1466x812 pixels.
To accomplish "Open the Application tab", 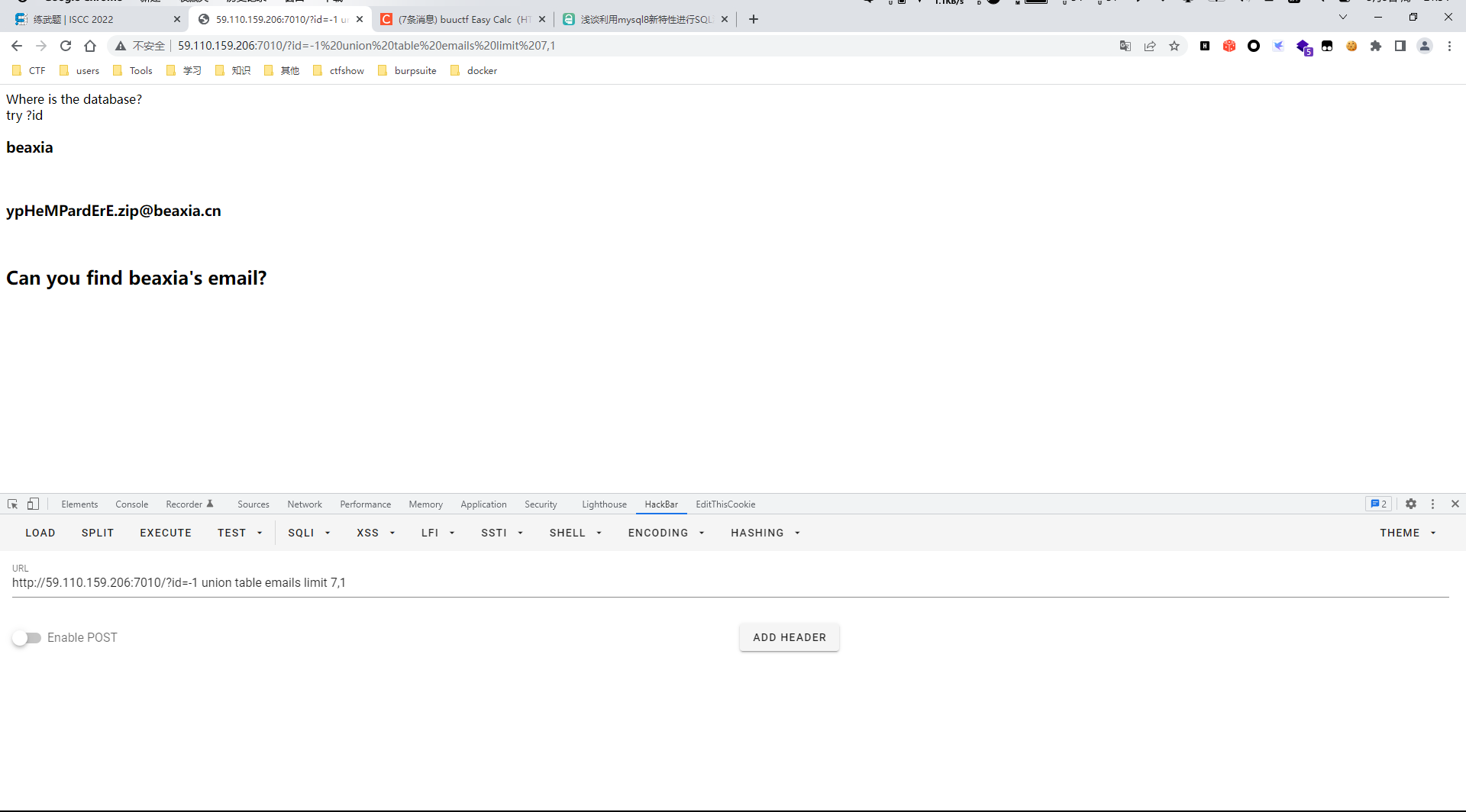I will pos(483,504).
